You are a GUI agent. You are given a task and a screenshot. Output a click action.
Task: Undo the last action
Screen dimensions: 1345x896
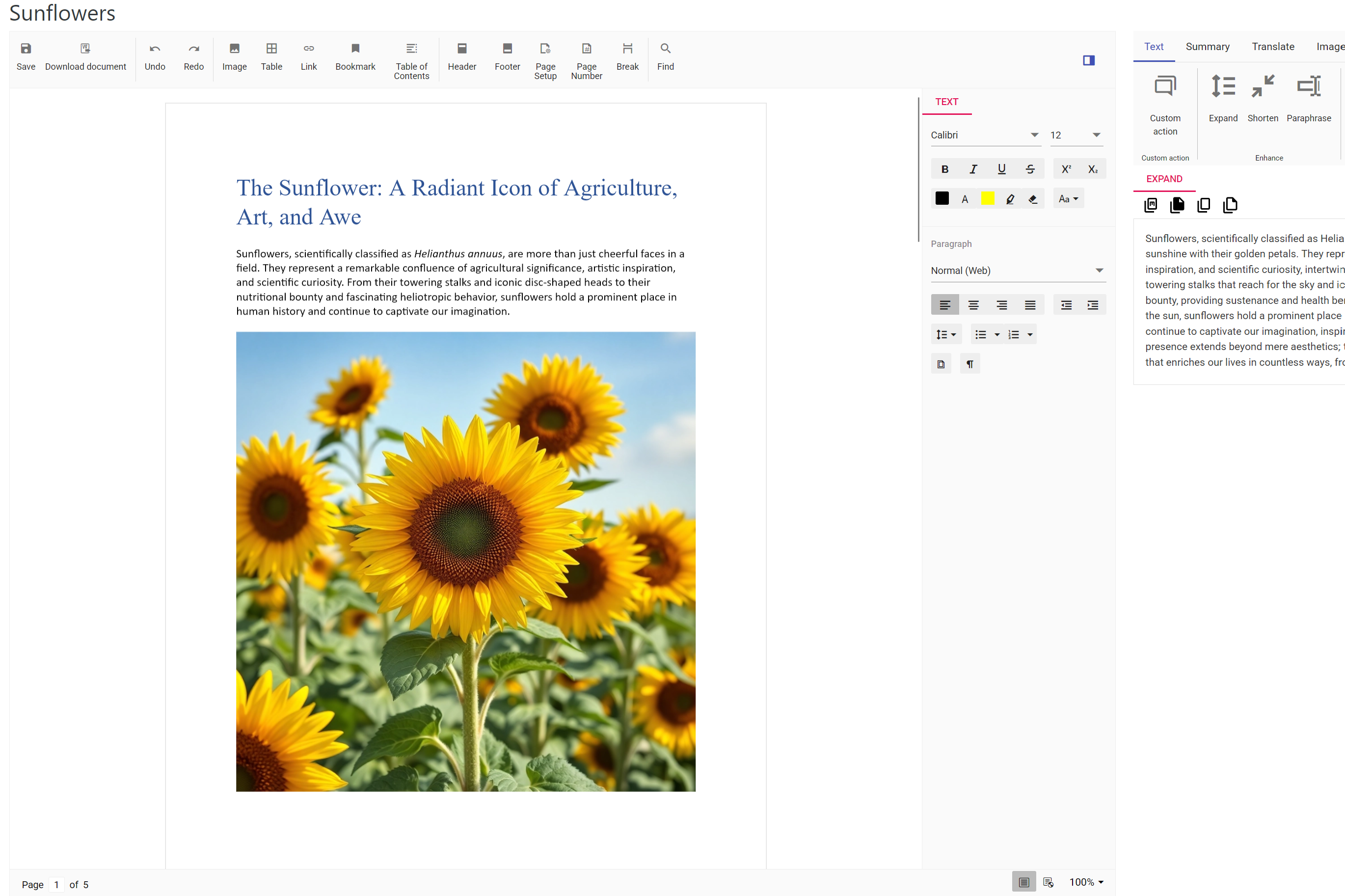pyautogui.click(x=155, y=56)
